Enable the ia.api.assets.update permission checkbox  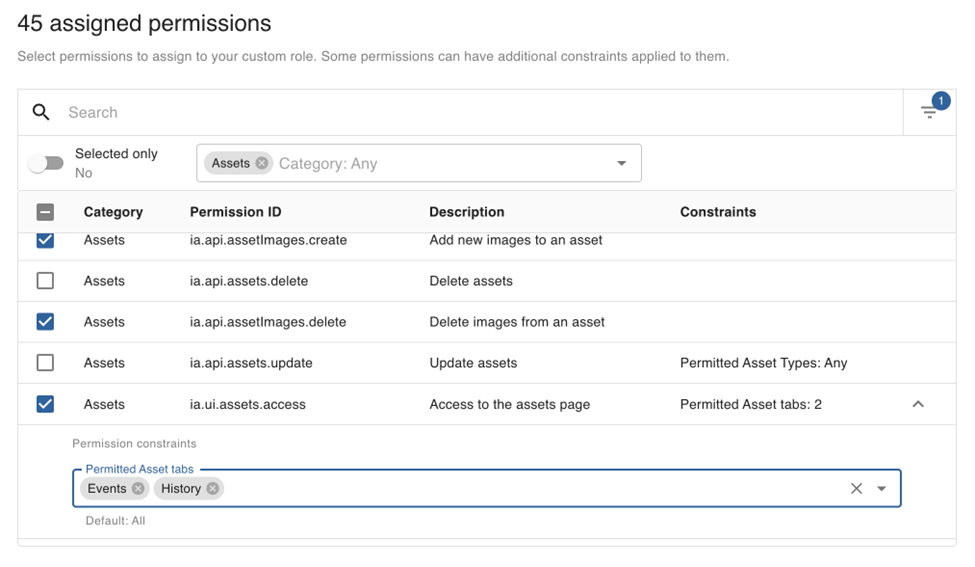(45, 363)
